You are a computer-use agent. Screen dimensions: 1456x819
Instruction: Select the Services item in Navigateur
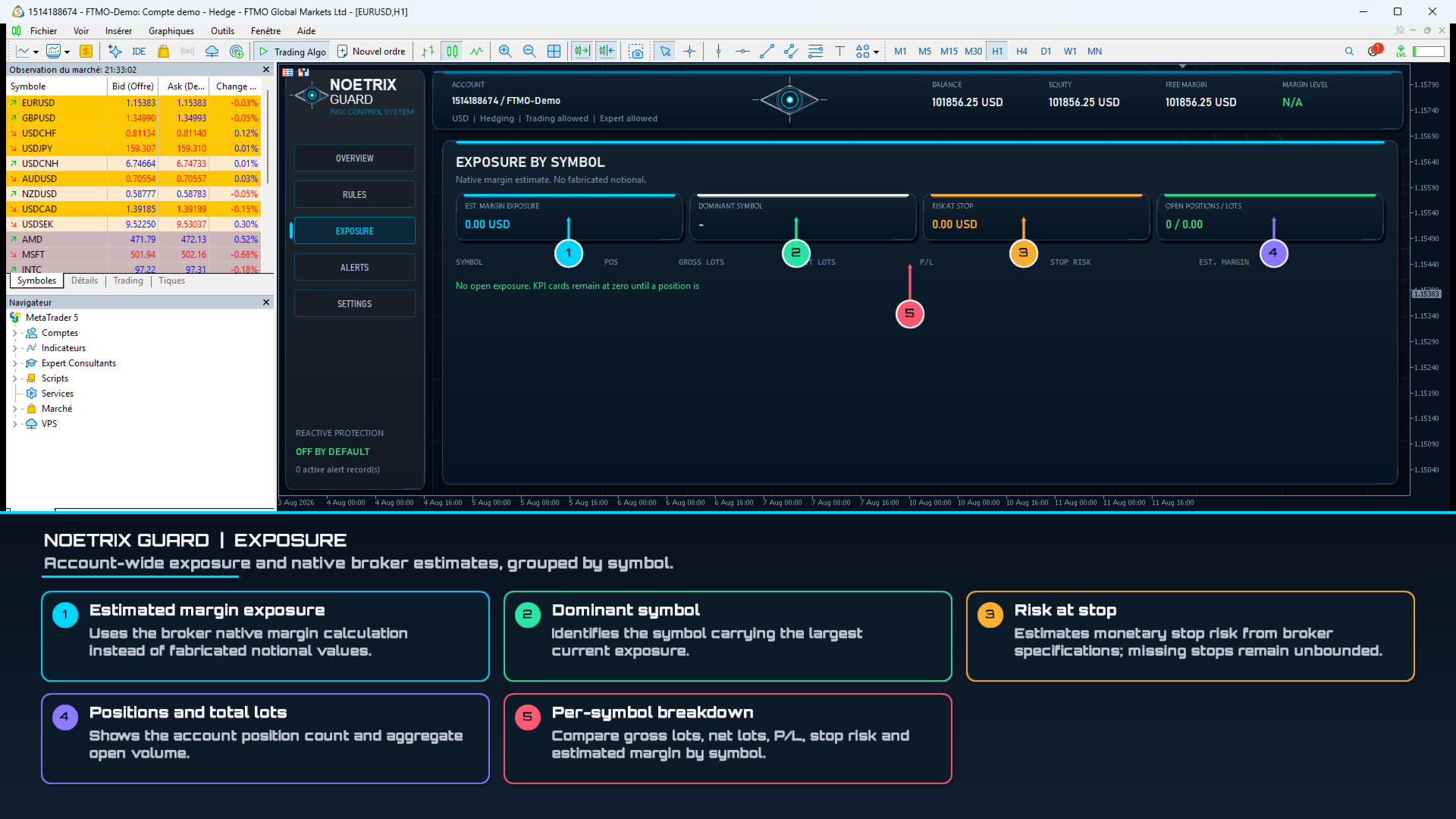click(x=58, y=394)
